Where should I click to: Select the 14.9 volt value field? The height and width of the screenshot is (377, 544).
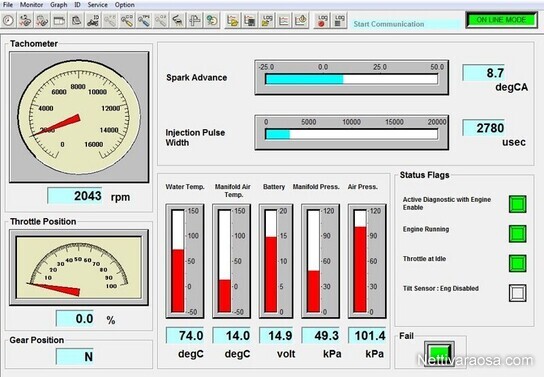coord(276,335)
